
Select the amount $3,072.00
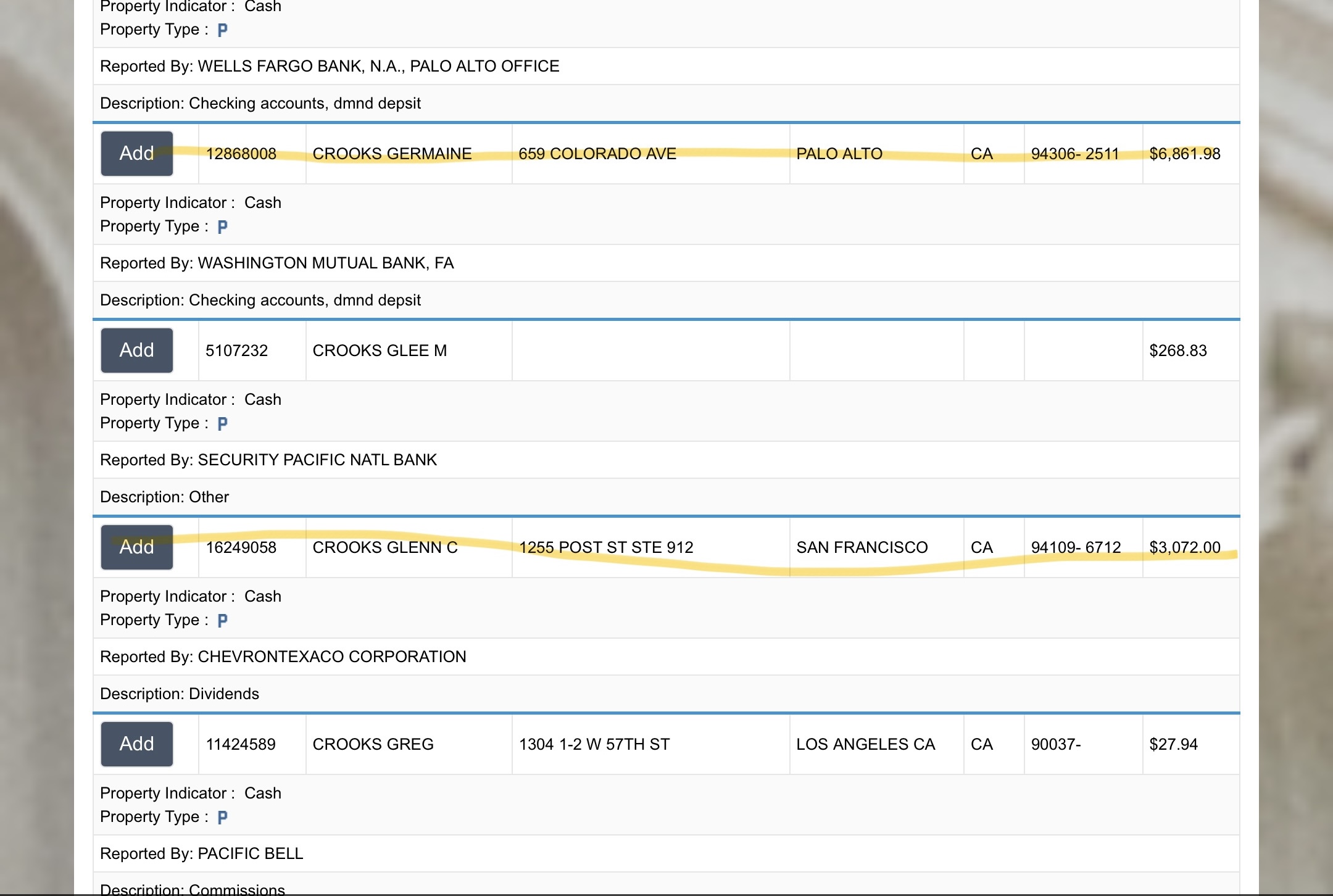click(x=1185, y=547)
